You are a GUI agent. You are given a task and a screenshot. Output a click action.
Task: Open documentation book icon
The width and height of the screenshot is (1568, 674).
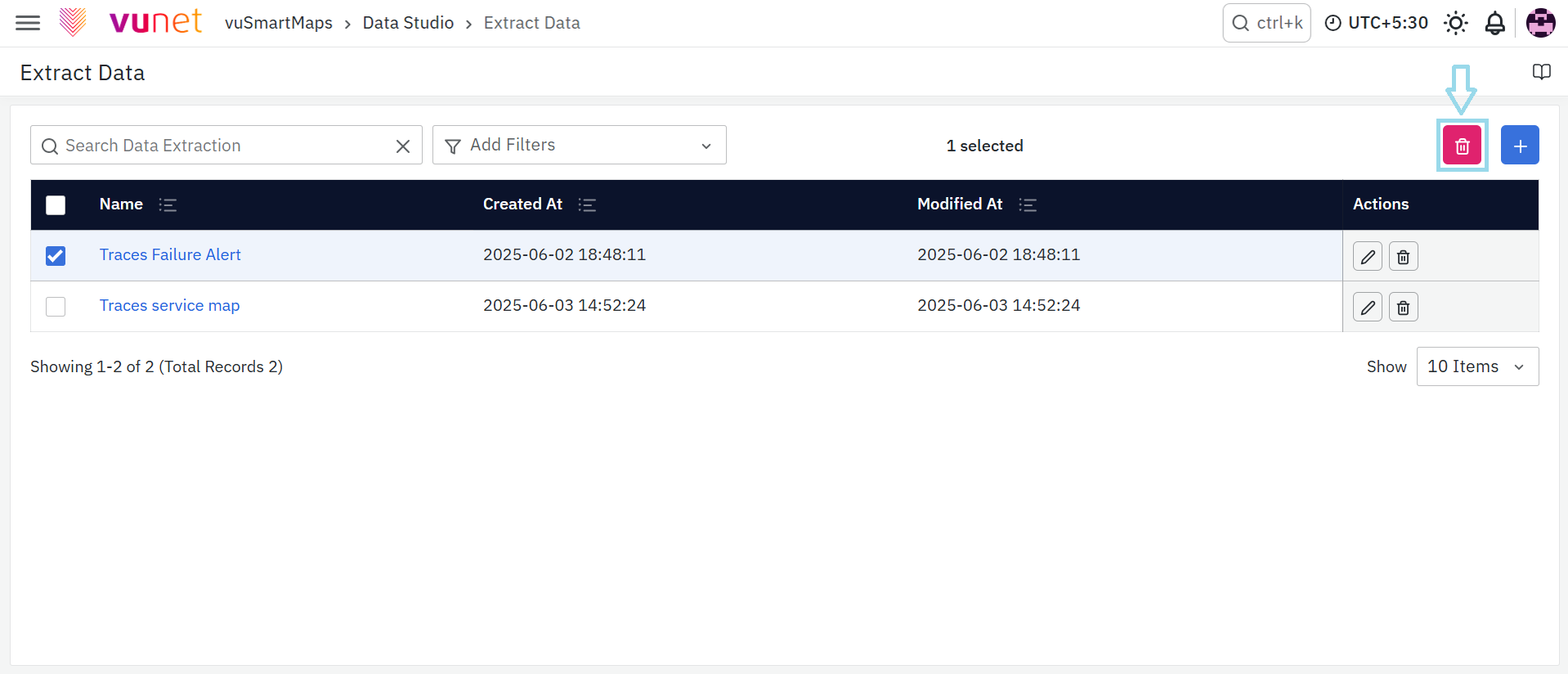[1542, 72]
